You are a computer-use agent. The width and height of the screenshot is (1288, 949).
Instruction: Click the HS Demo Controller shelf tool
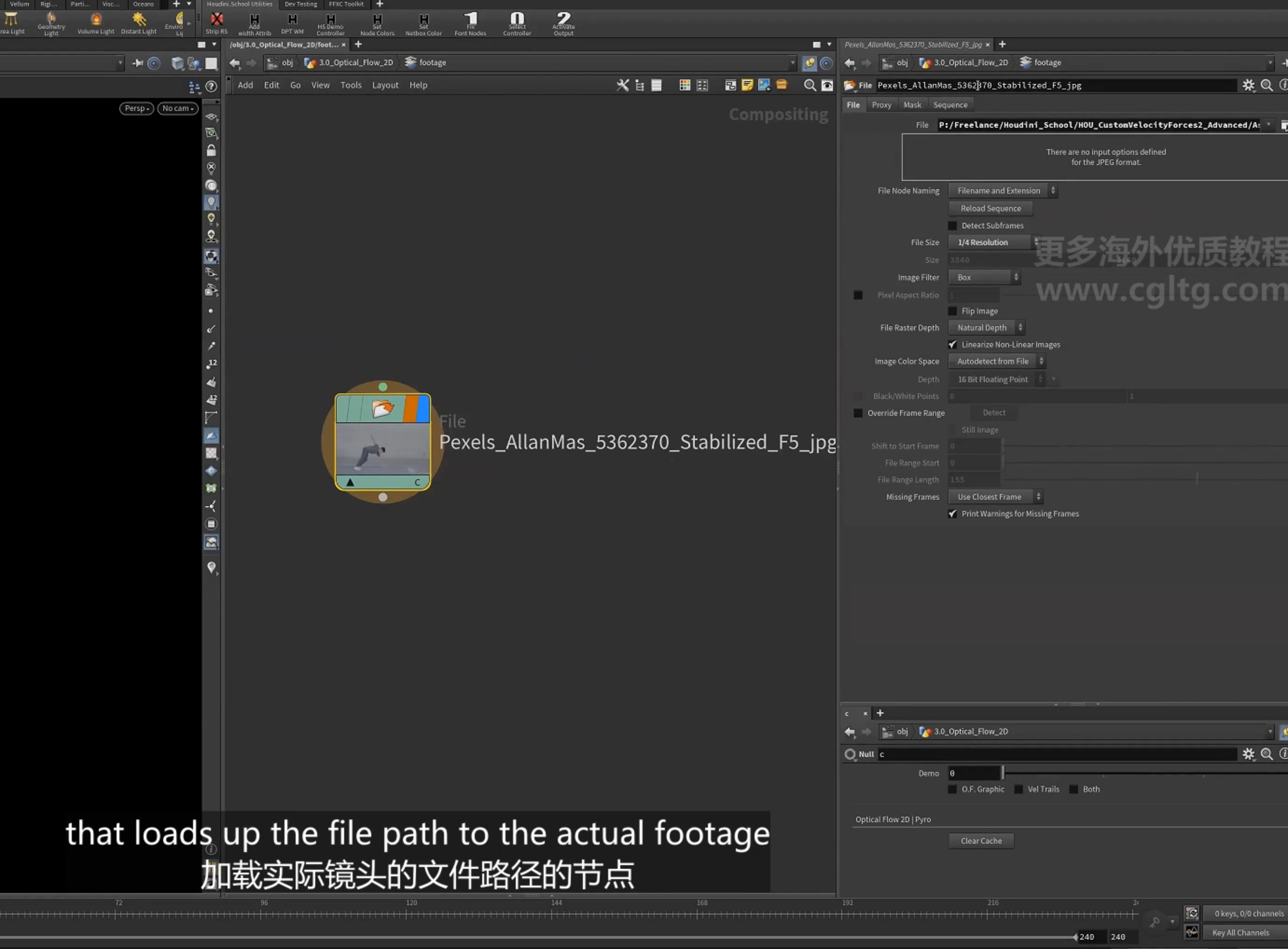[331, 24]
